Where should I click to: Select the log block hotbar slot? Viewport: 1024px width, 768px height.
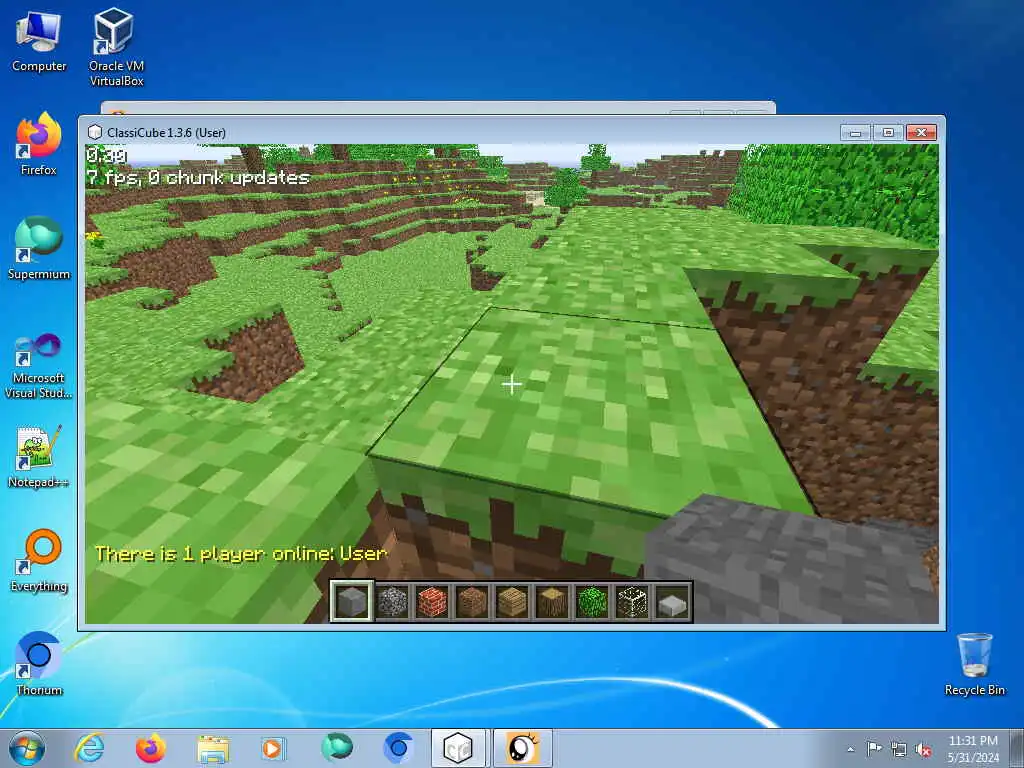click(552, 601)
